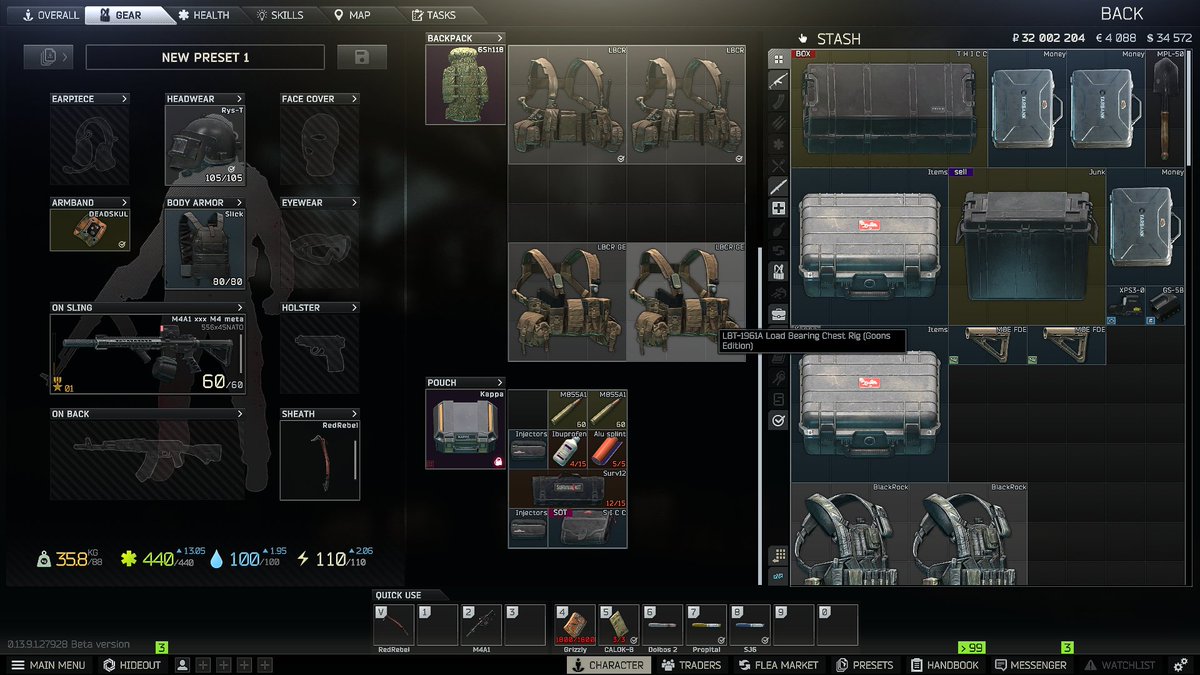Click the stash vertical scrollbar
The width and height of the screenshot is (1200, 675).
(x=1189, y=107)
